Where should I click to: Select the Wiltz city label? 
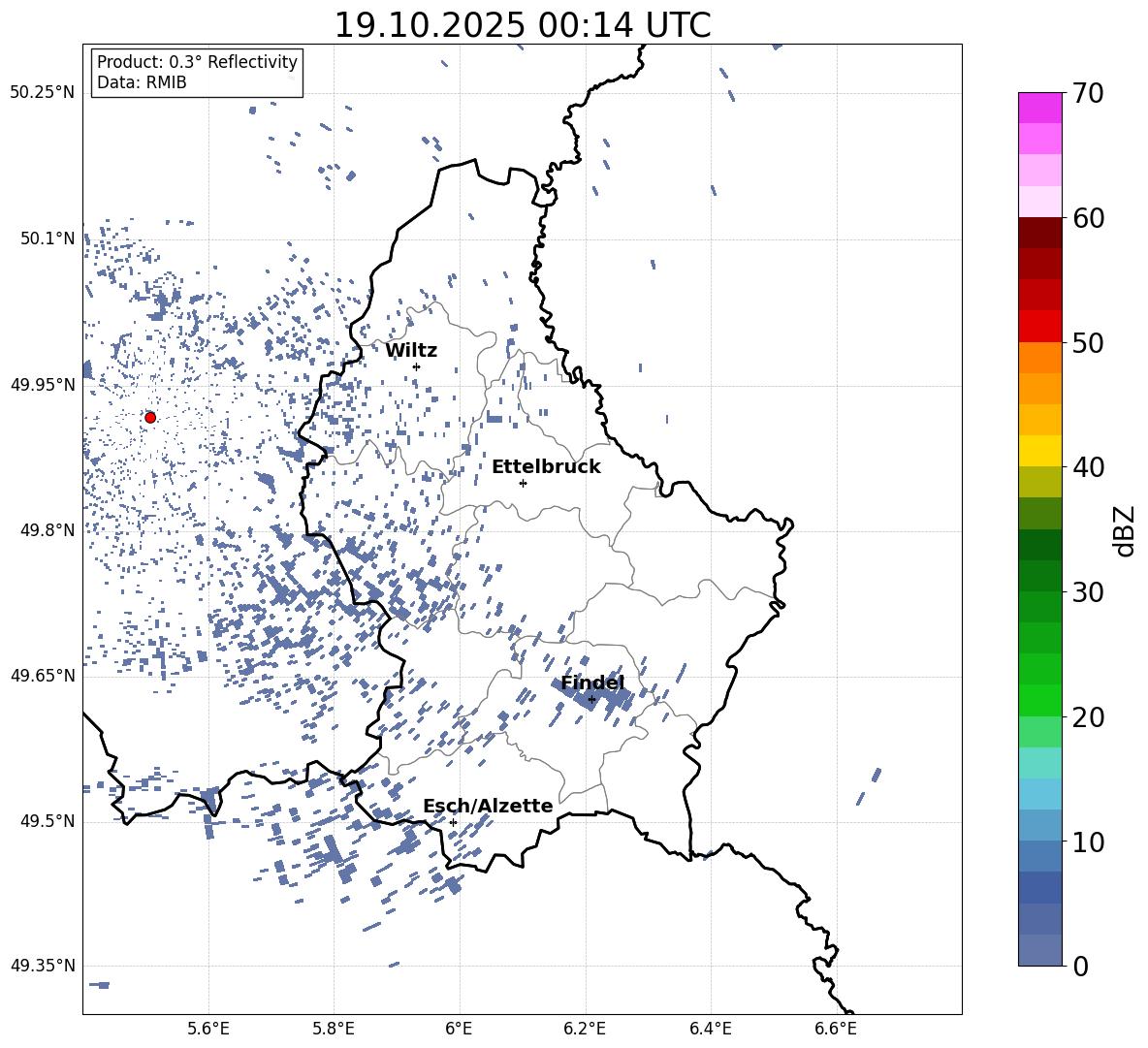tap(411, 350)
